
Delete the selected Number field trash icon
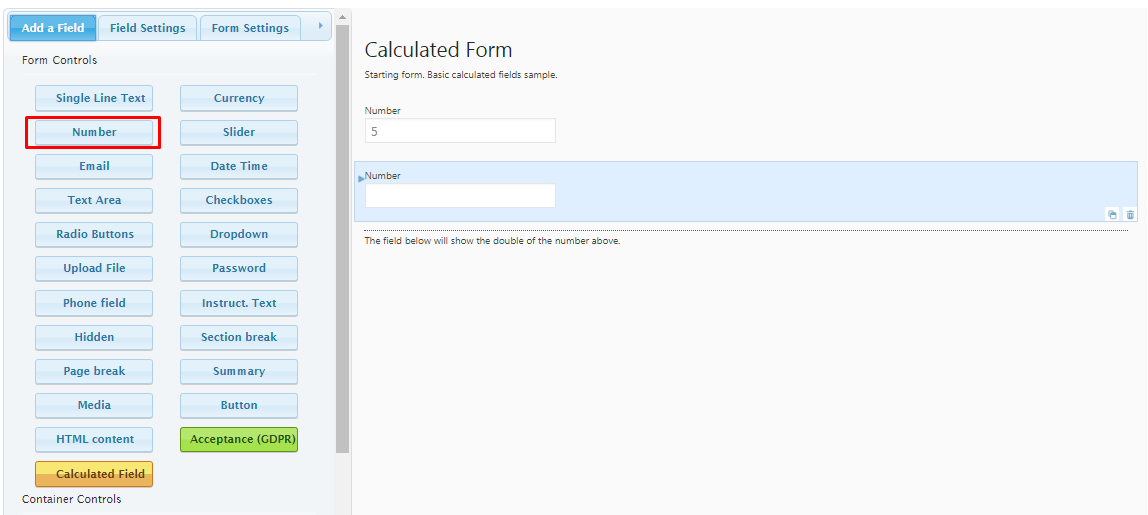coord(1130,215)
